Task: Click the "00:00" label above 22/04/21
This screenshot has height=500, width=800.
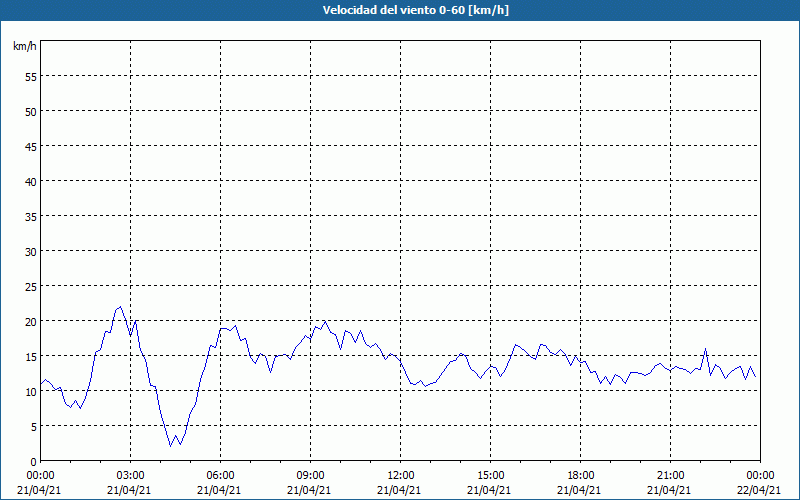Action: click(760, 476)
